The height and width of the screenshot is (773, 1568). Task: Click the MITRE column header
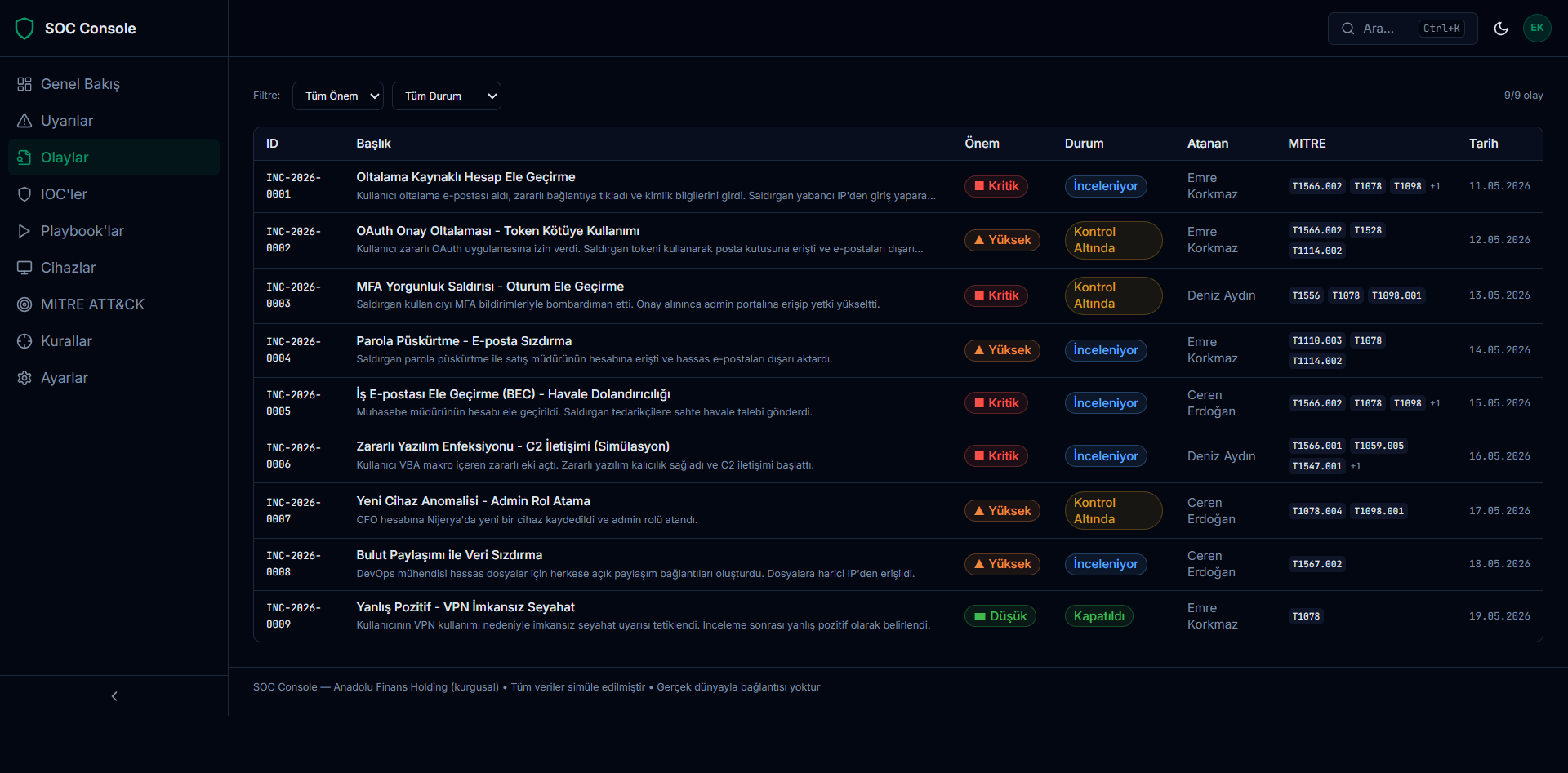[x=1307, y=144]
